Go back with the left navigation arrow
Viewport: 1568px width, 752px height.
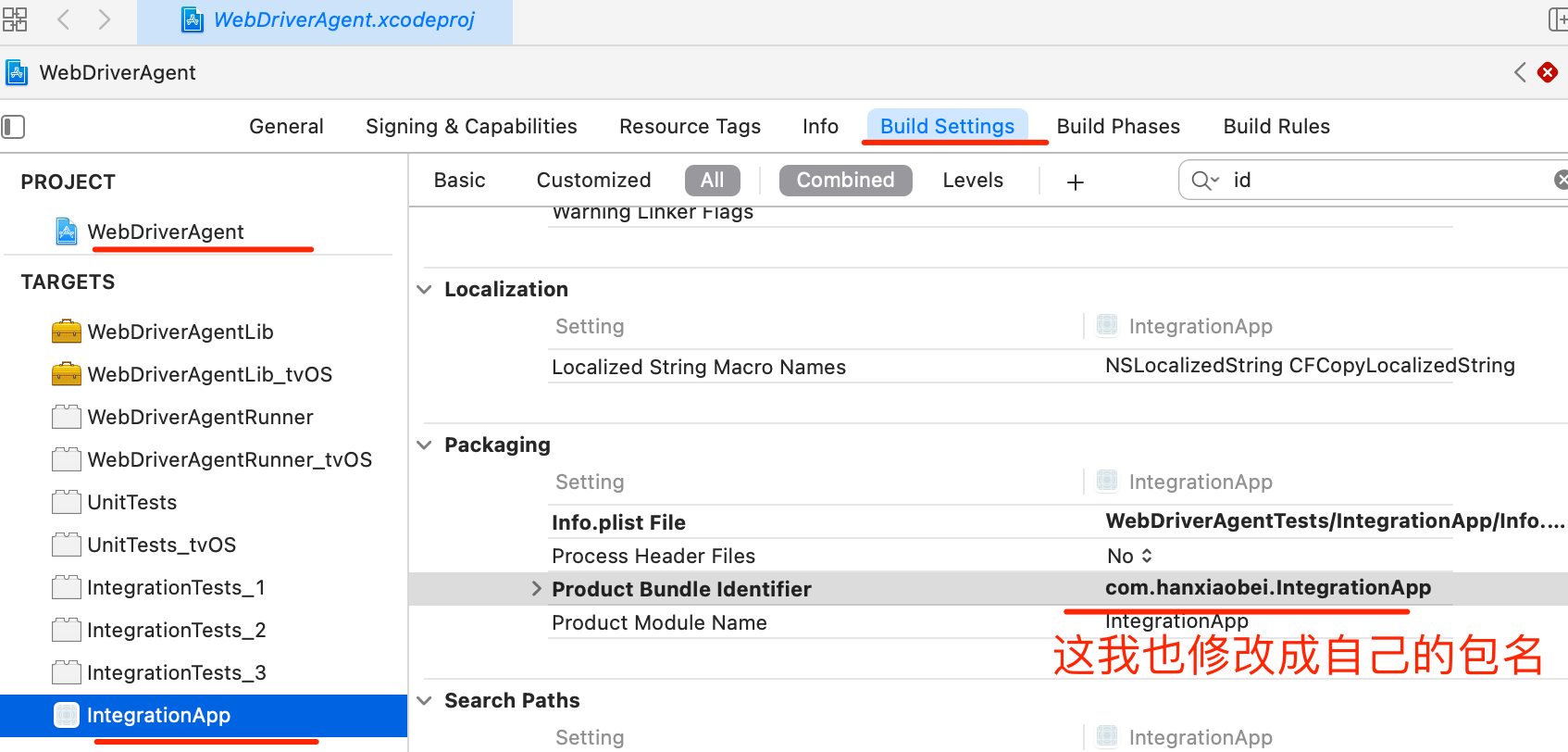pos(64,19)
